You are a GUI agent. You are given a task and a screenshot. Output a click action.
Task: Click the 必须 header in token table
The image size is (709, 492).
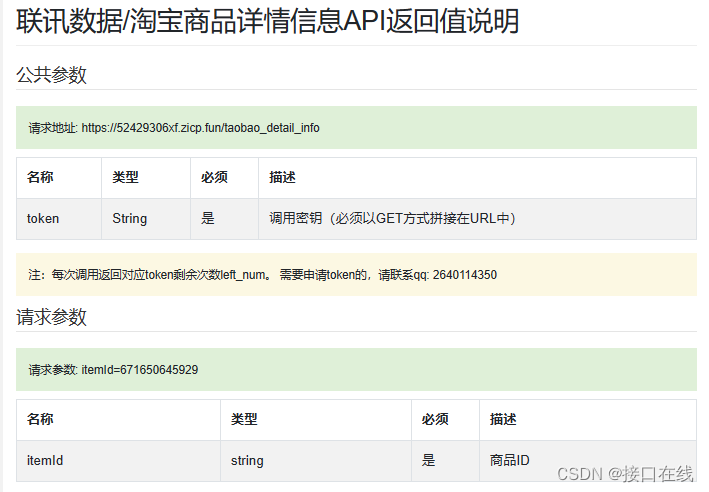(224, 178)
